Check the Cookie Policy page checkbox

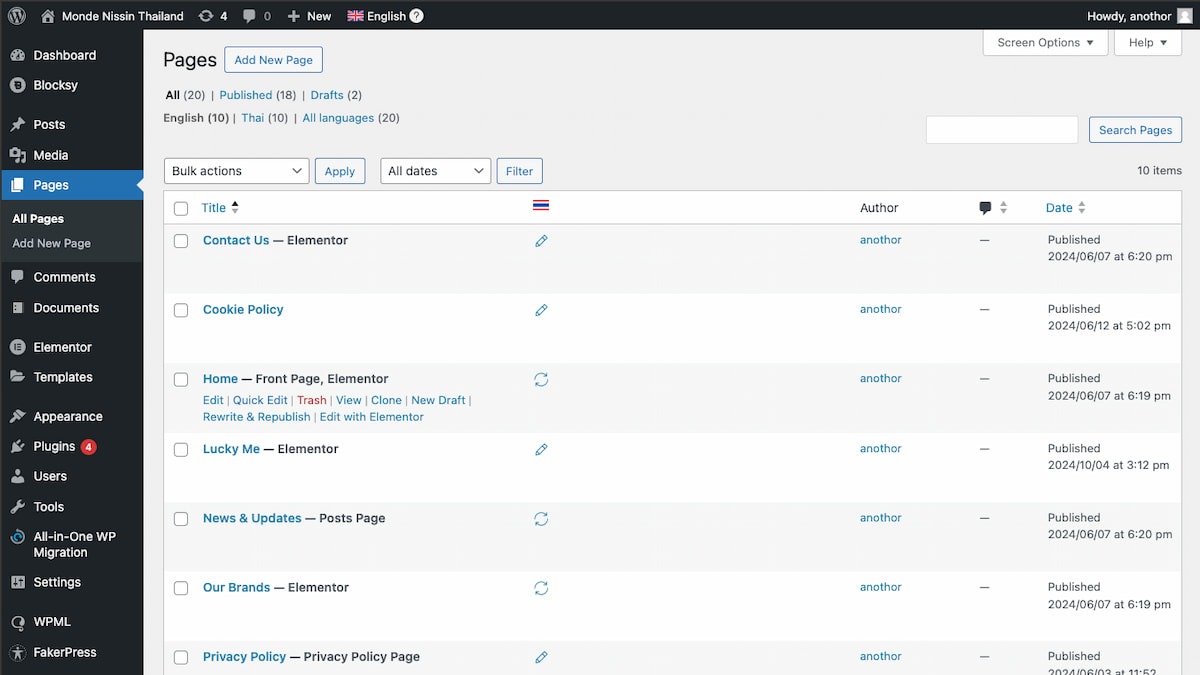click(x=181, y=310)
